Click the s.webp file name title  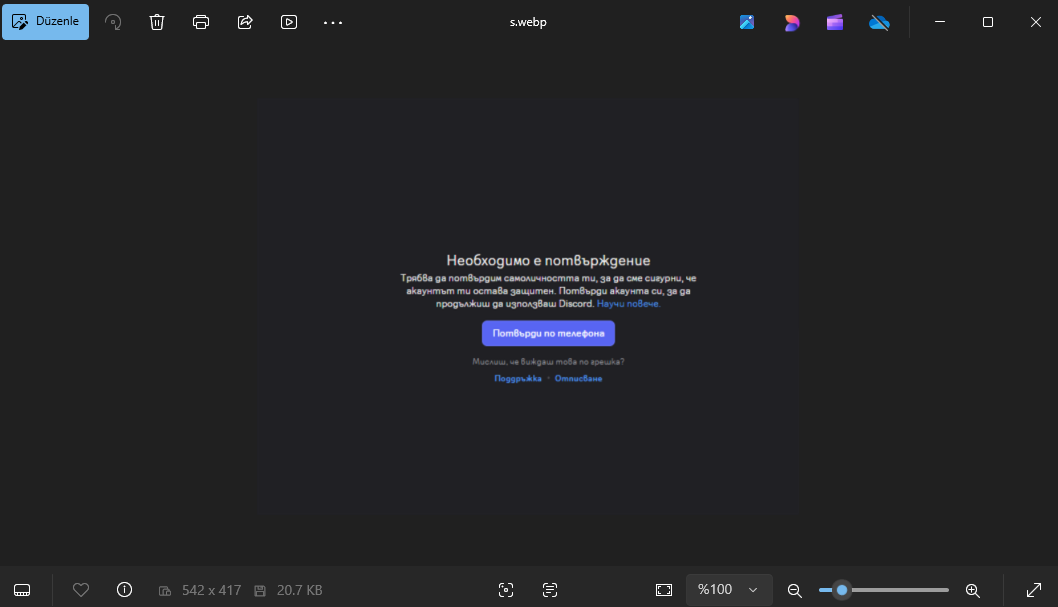point(528,22)
